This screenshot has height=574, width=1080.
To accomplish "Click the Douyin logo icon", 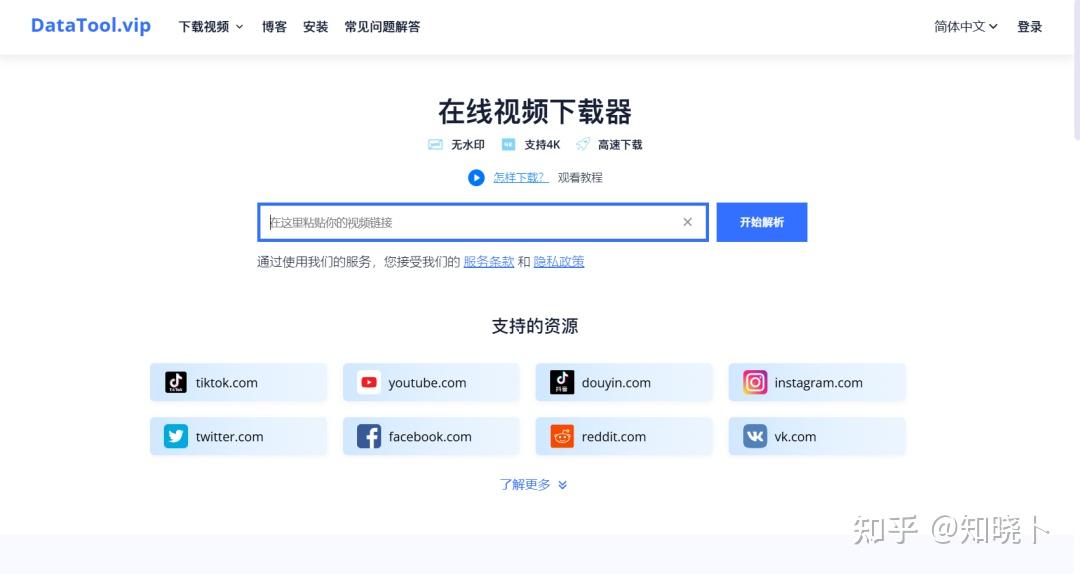I will pos(562,382).
